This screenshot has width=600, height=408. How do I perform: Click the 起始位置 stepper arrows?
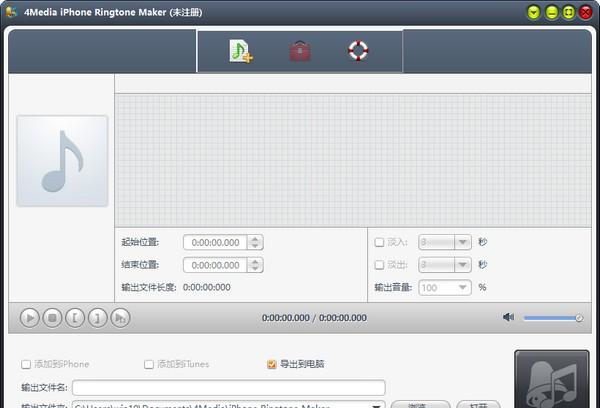click(255, 242)
